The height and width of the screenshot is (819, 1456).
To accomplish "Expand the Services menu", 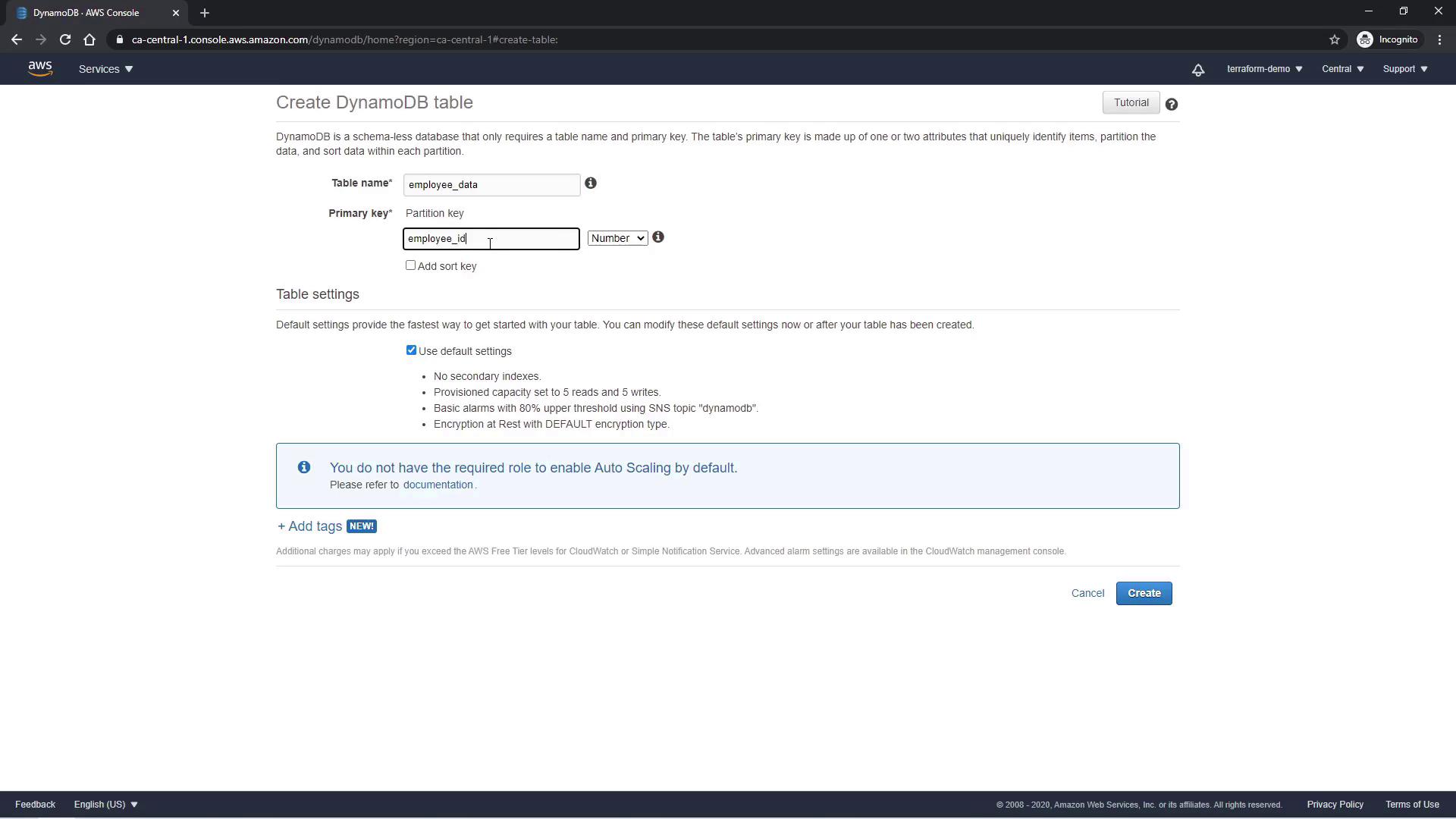I will (105, 69).
